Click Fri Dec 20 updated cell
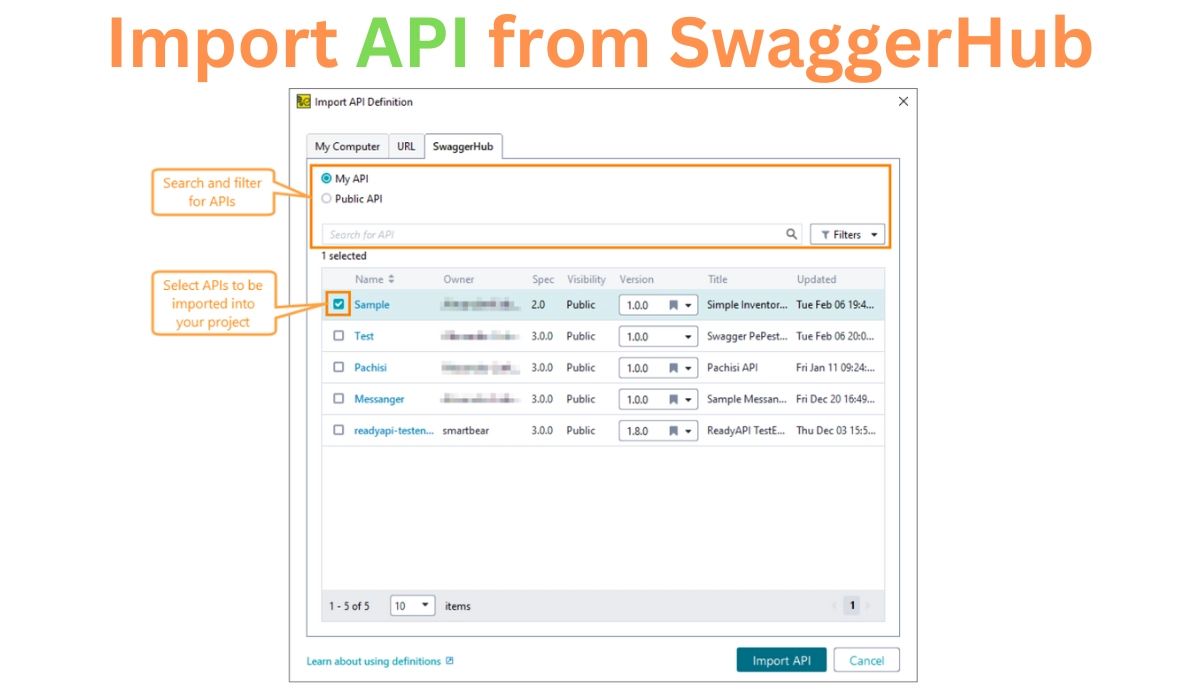The width and height of the screenshot is (1200, 700). (x=836, y=399)
